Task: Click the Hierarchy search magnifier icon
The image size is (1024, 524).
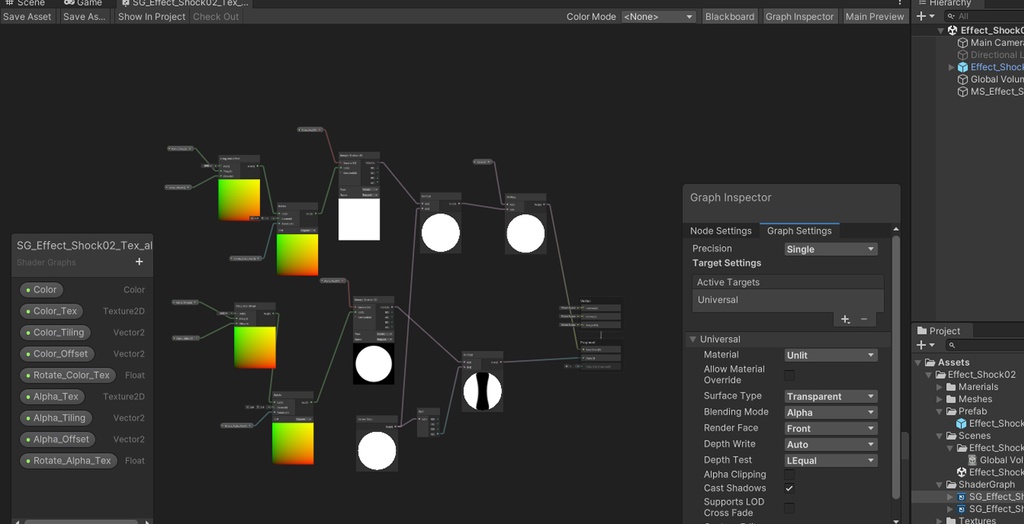Action: click(x=952, y=16)
